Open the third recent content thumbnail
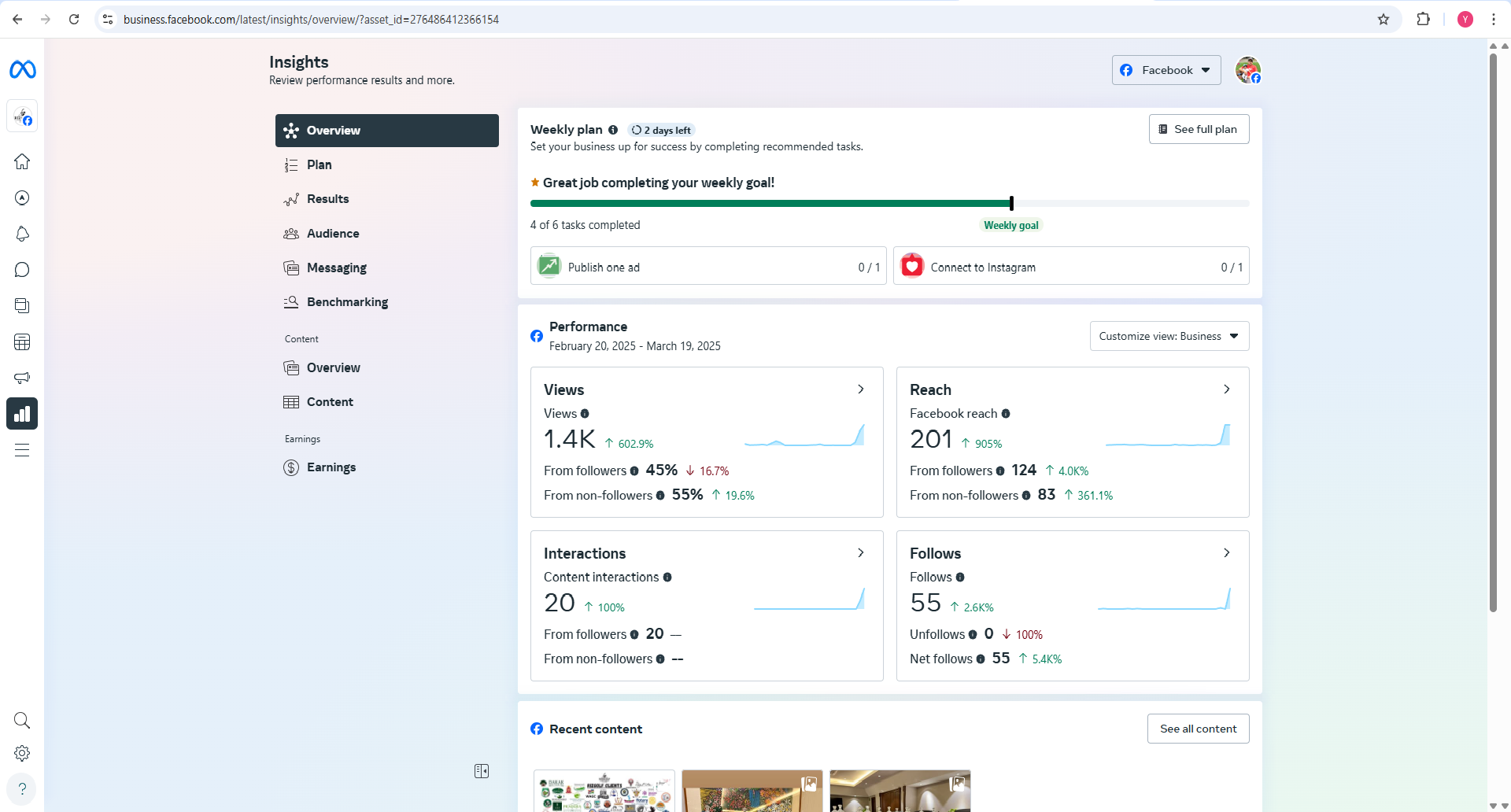 pyautogui.click(x=900, y=791)
